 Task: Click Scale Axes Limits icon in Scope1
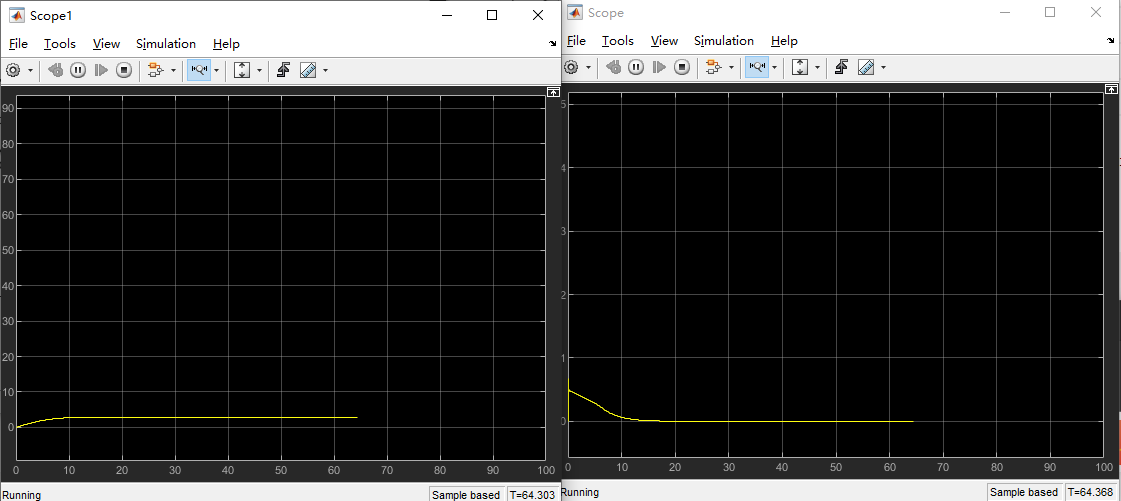click(242, 70)
